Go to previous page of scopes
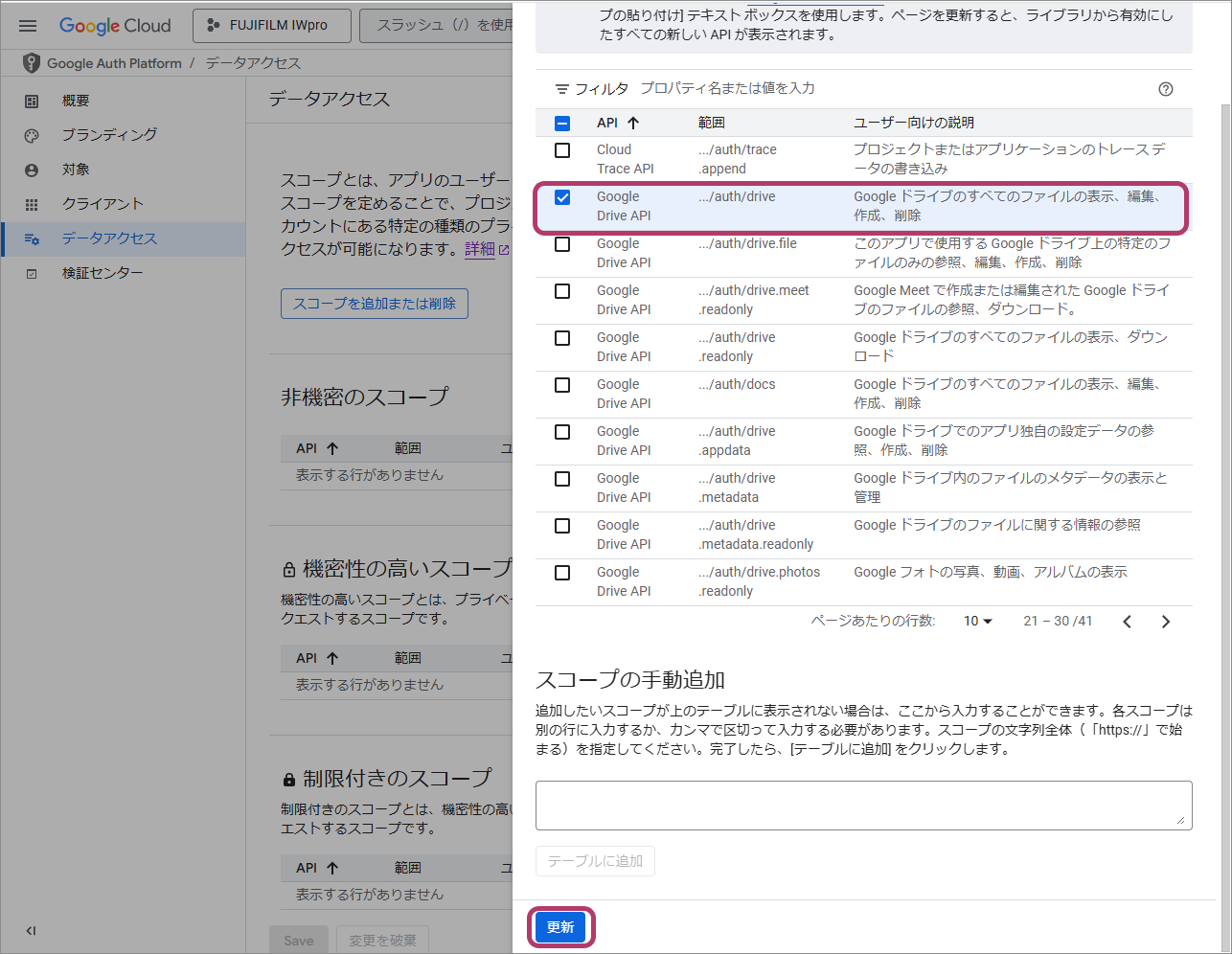The image size is (1232, 954). pos(1127,622)
